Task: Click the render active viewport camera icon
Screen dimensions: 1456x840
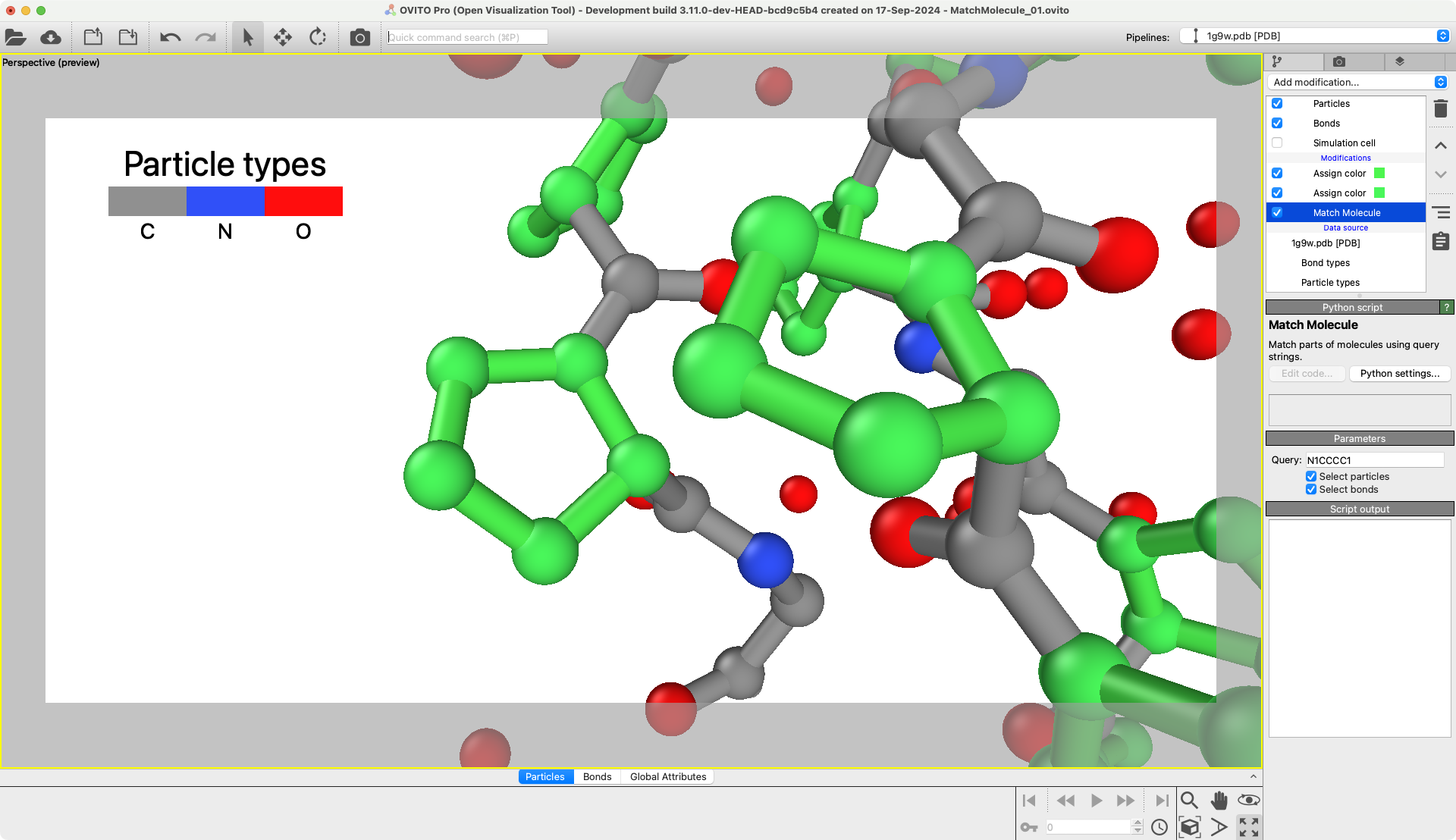Action: (x=359, y=37)
